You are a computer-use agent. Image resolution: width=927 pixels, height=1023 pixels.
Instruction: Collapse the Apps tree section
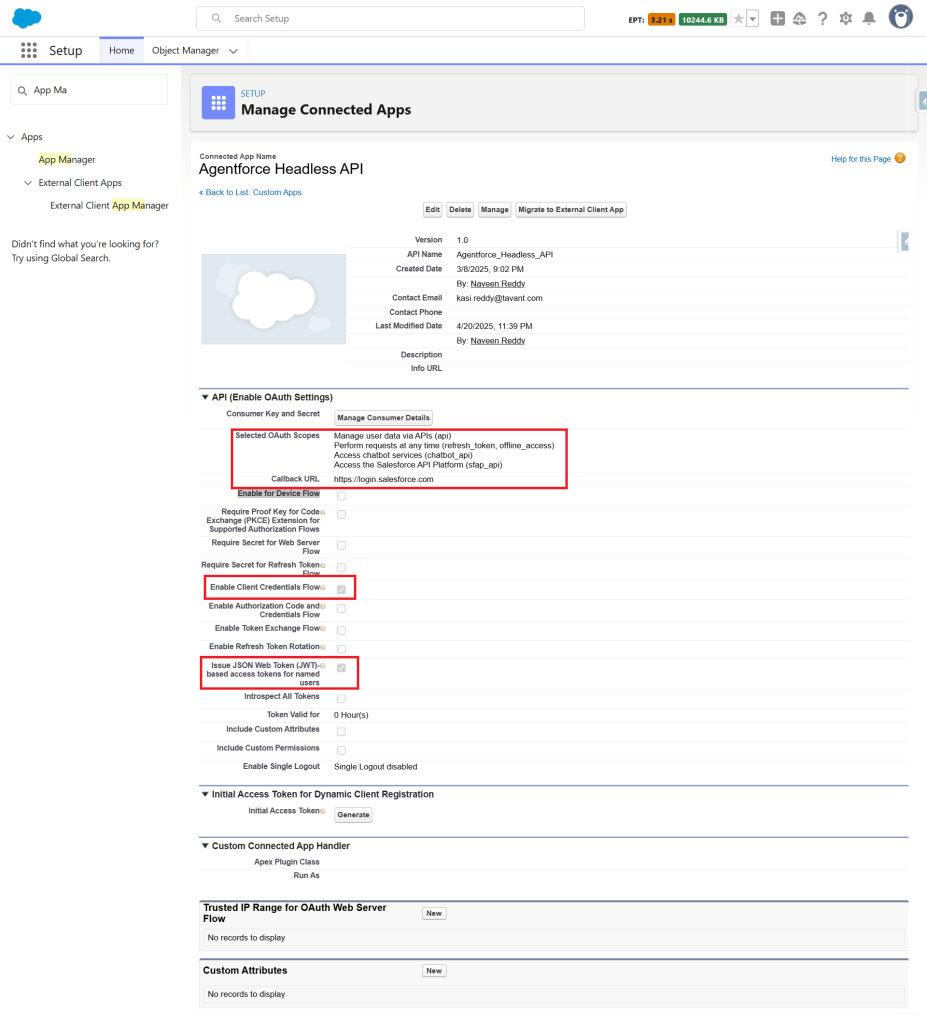[x=10, y=137]
